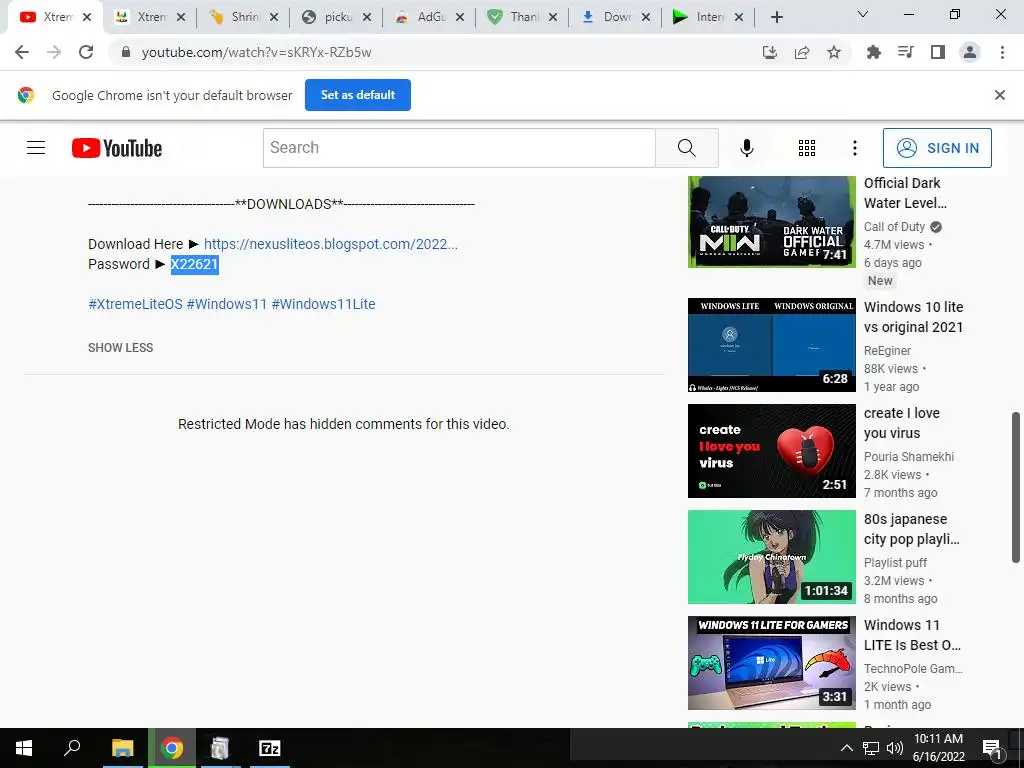Viewport: 1024px width, 768px height.
Task: Collapse the description with SHOW LESS
Action: click(121, 348)
